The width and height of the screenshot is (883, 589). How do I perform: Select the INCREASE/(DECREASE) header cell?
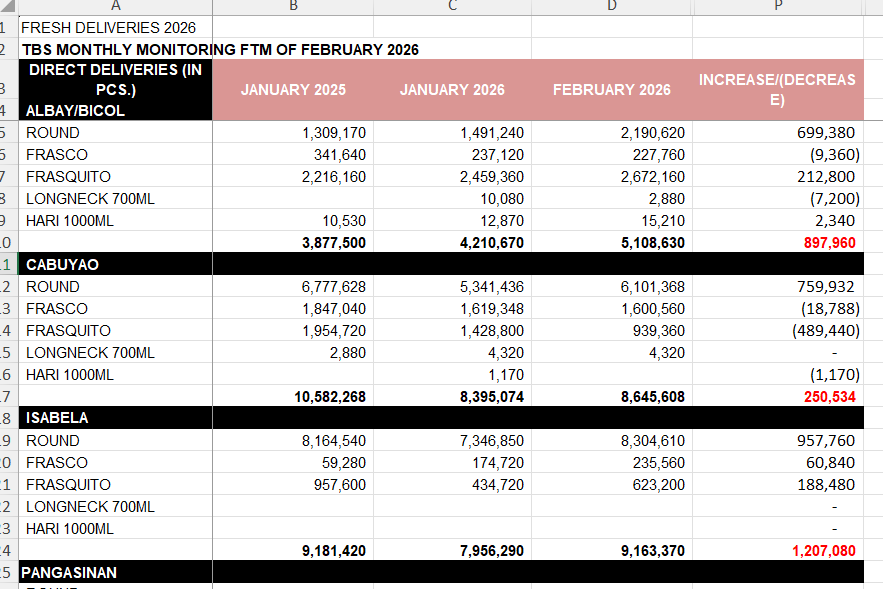[x=778, y=90]
